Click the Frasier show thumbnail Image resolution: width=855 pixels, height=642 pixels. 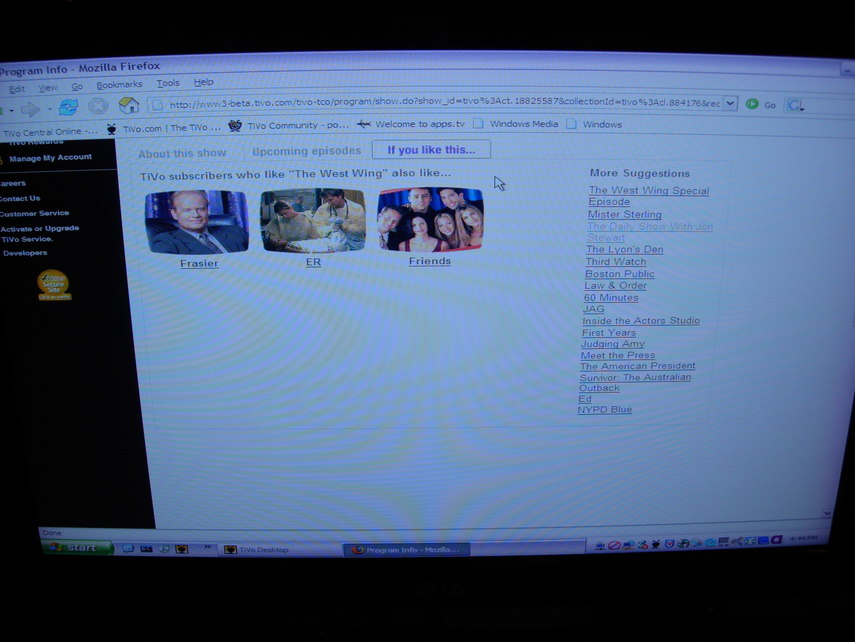[197, 221]
